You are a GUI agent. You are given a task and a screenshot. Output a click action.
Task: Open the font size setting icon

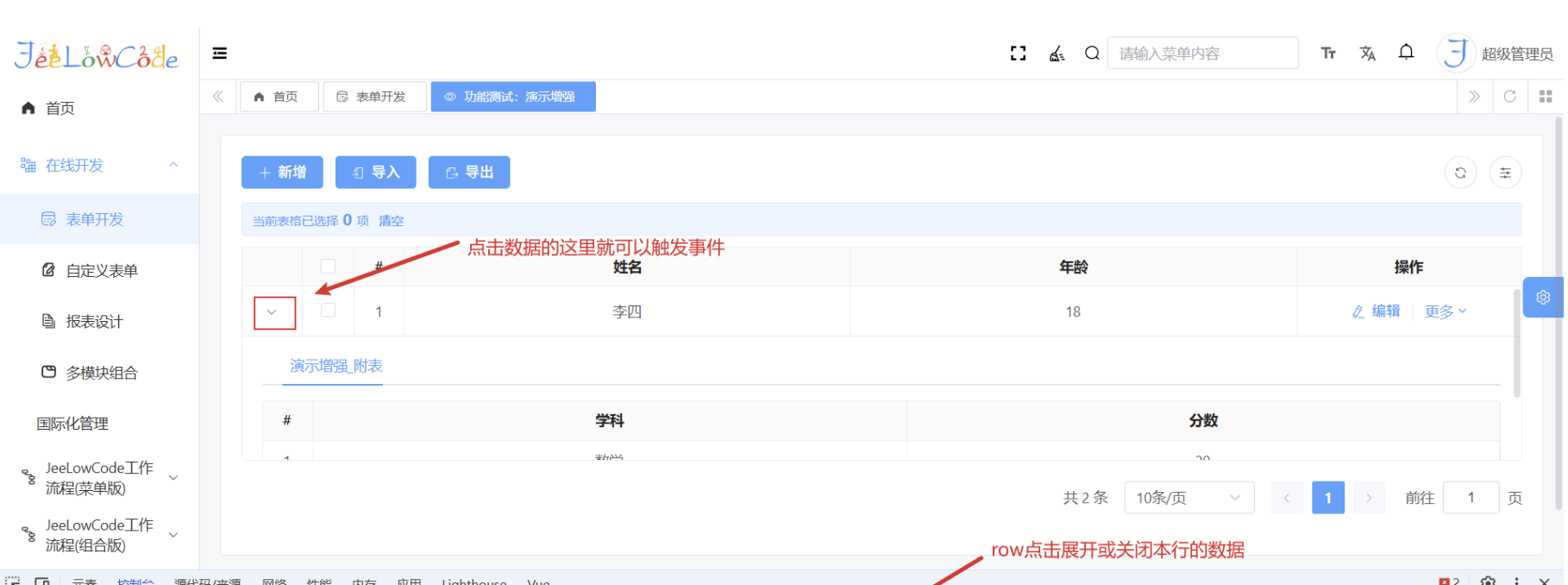click(1328, 53)
